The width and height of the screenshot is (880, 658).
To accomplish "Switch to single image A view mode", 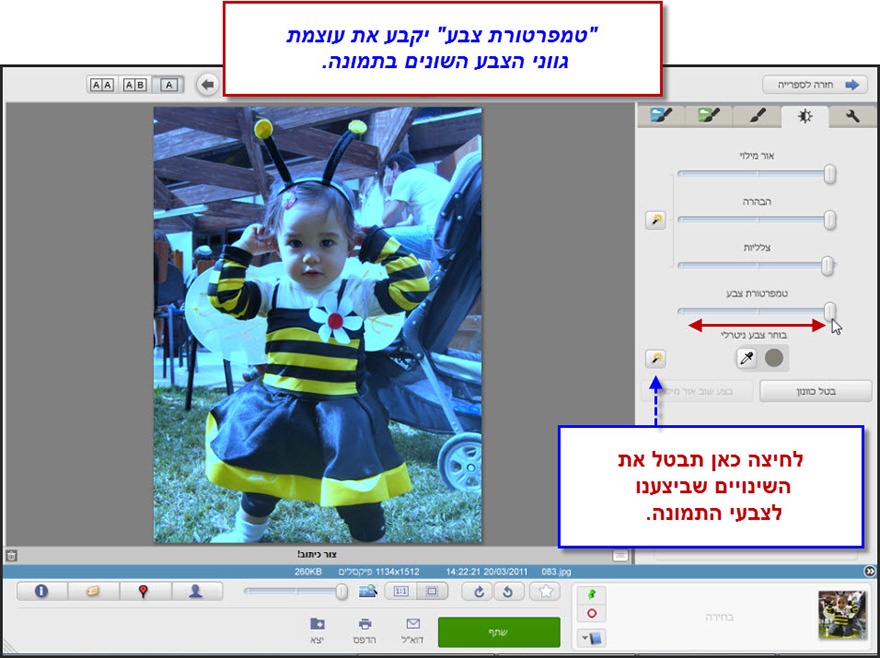I will 168,84.
